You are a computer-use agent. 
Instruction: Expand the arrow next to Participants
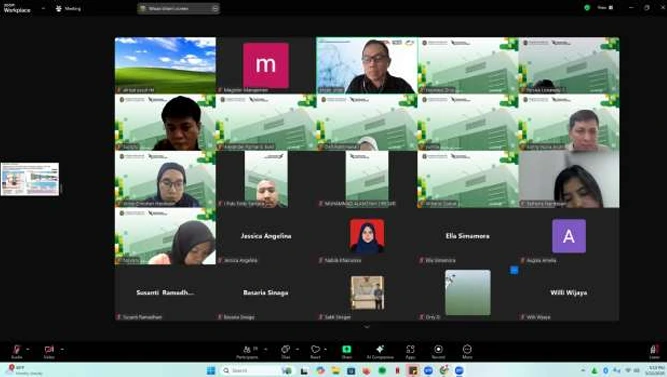pyautogui.click(x=266, y=349)
